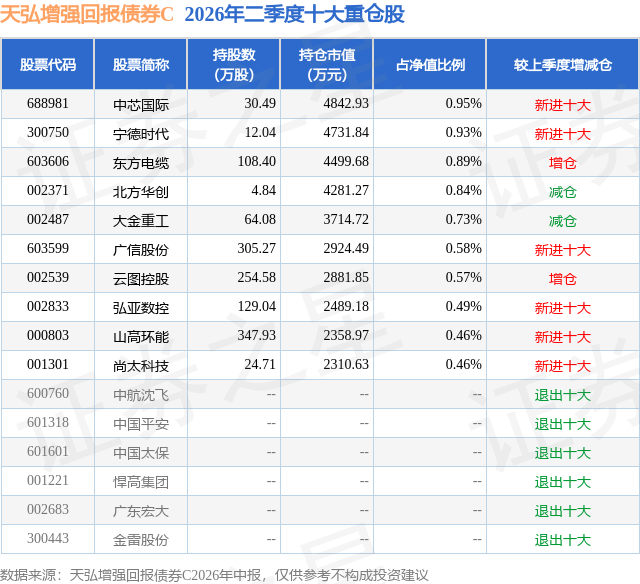Open stock code 300443 金雷股份
Viewport: 640px width, 584px height.
(x=48, y=538)
